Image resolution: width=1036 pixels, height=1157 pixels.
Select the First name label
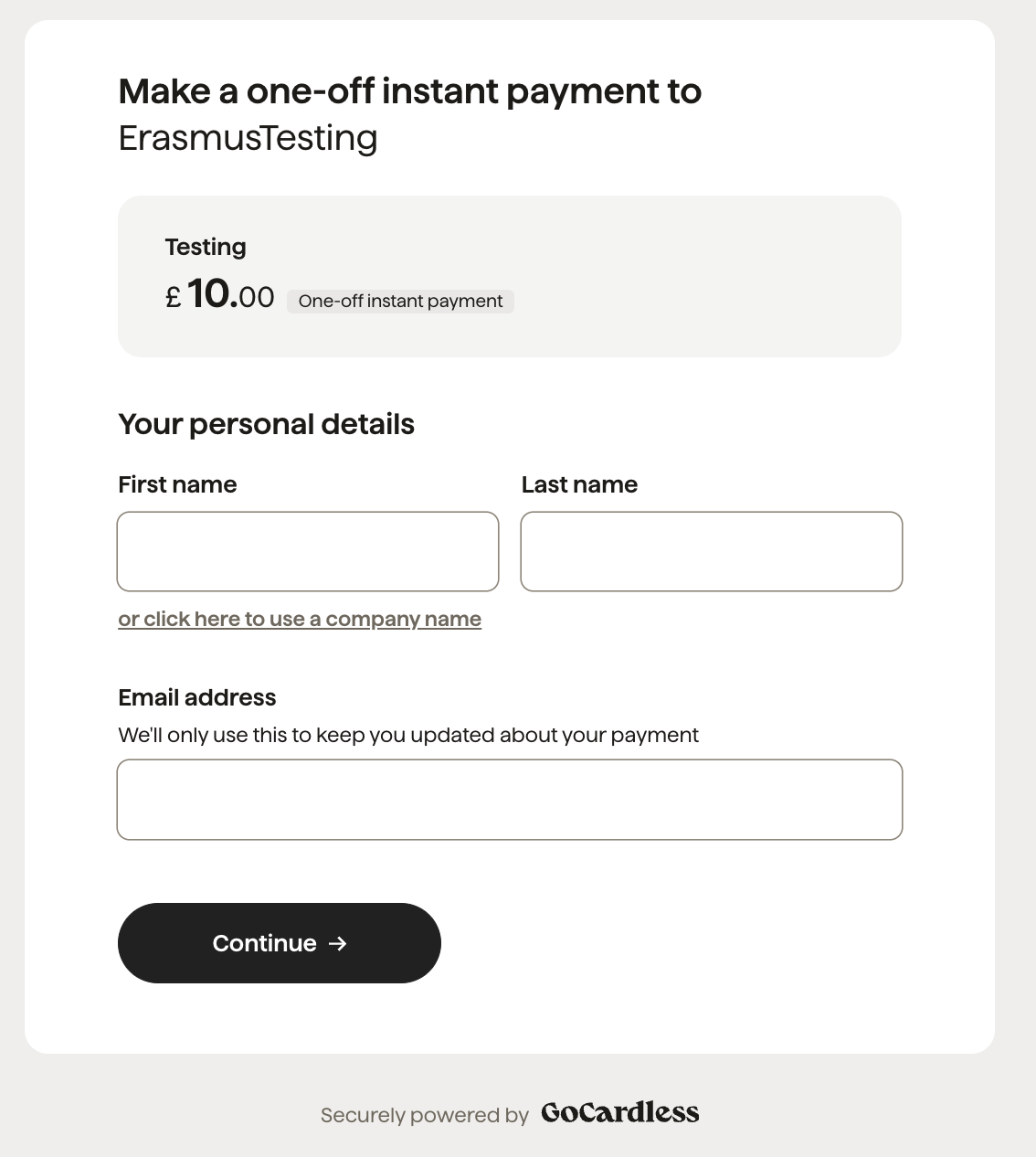(177, 484)
